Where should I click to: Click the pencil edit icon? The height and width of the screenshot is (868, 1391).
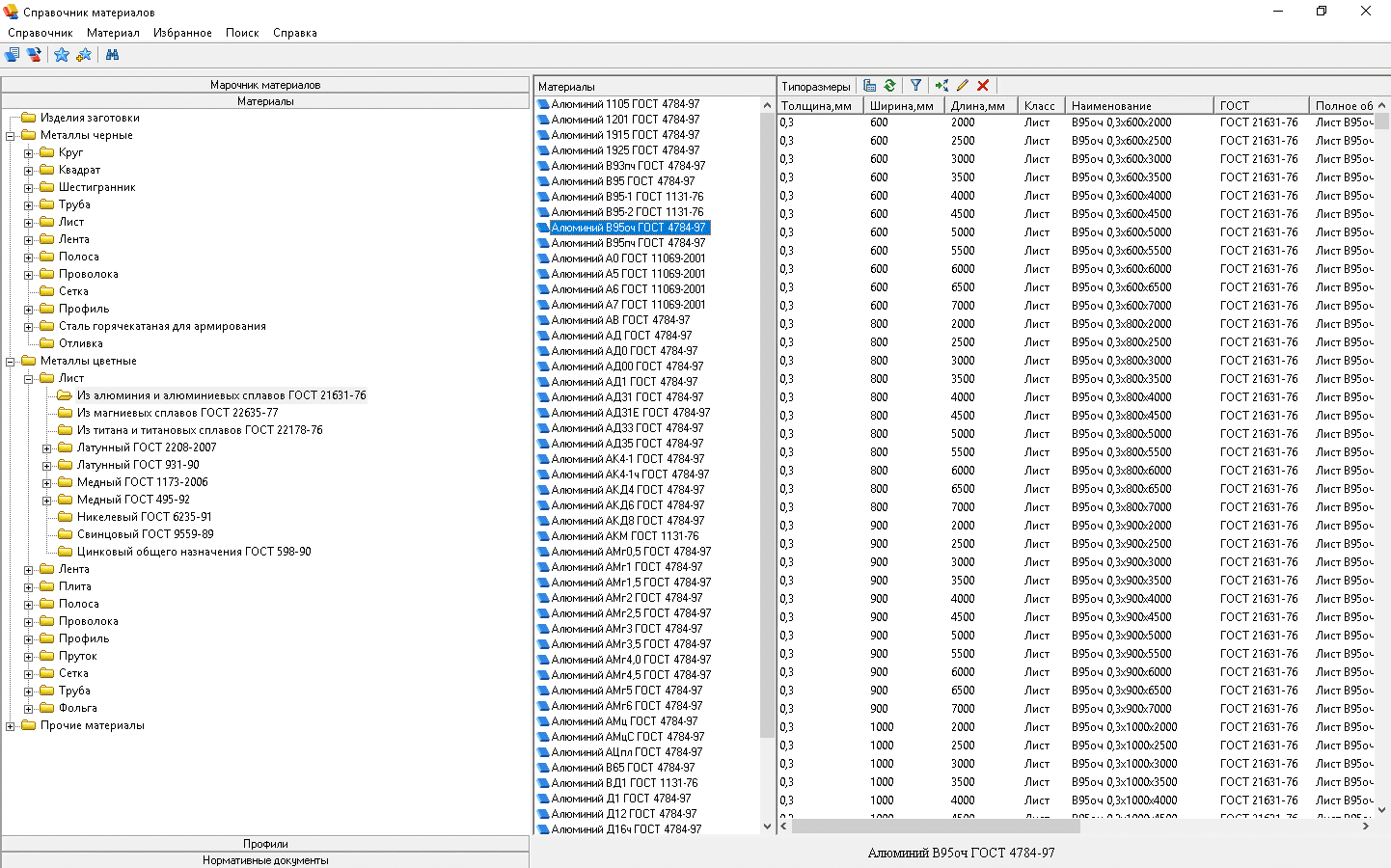pyautogui.click(x=963, y=86)
